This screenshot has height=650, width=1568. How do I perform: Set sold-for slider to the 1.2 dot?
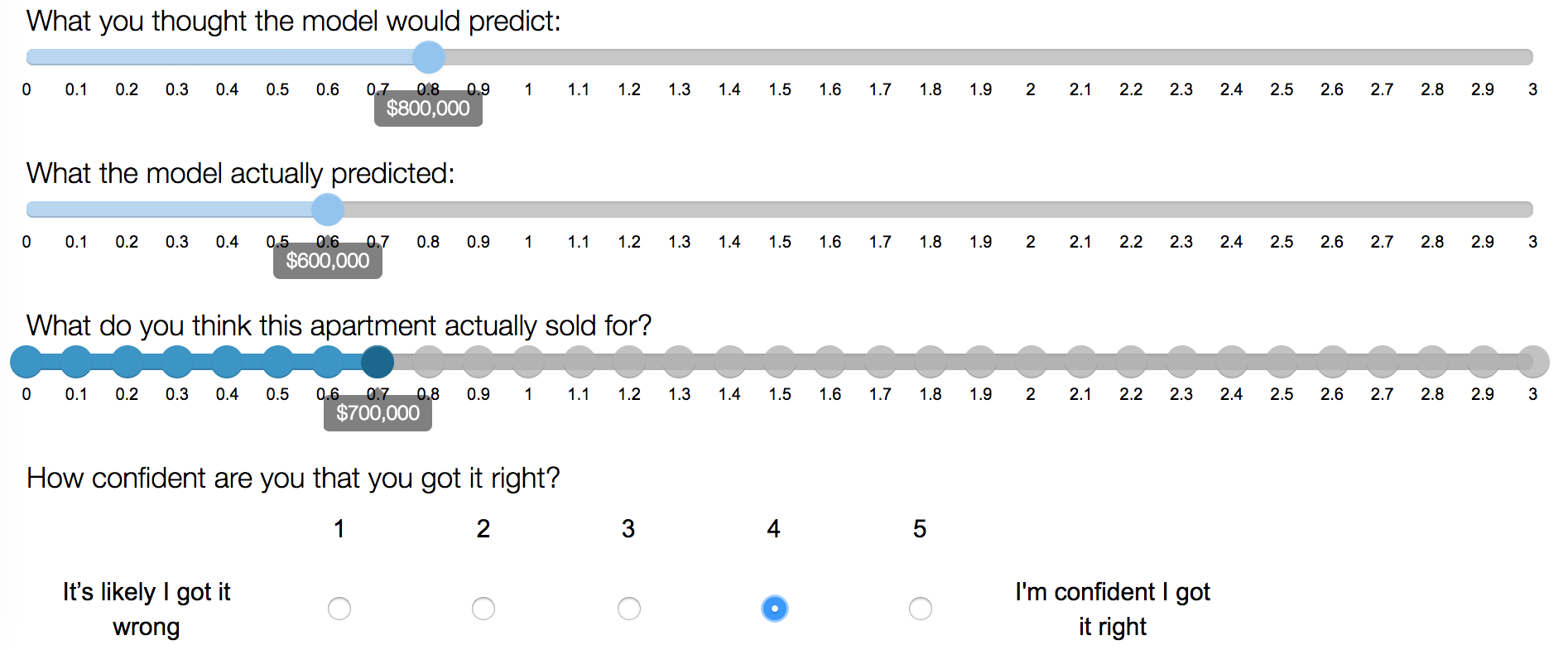629,362
